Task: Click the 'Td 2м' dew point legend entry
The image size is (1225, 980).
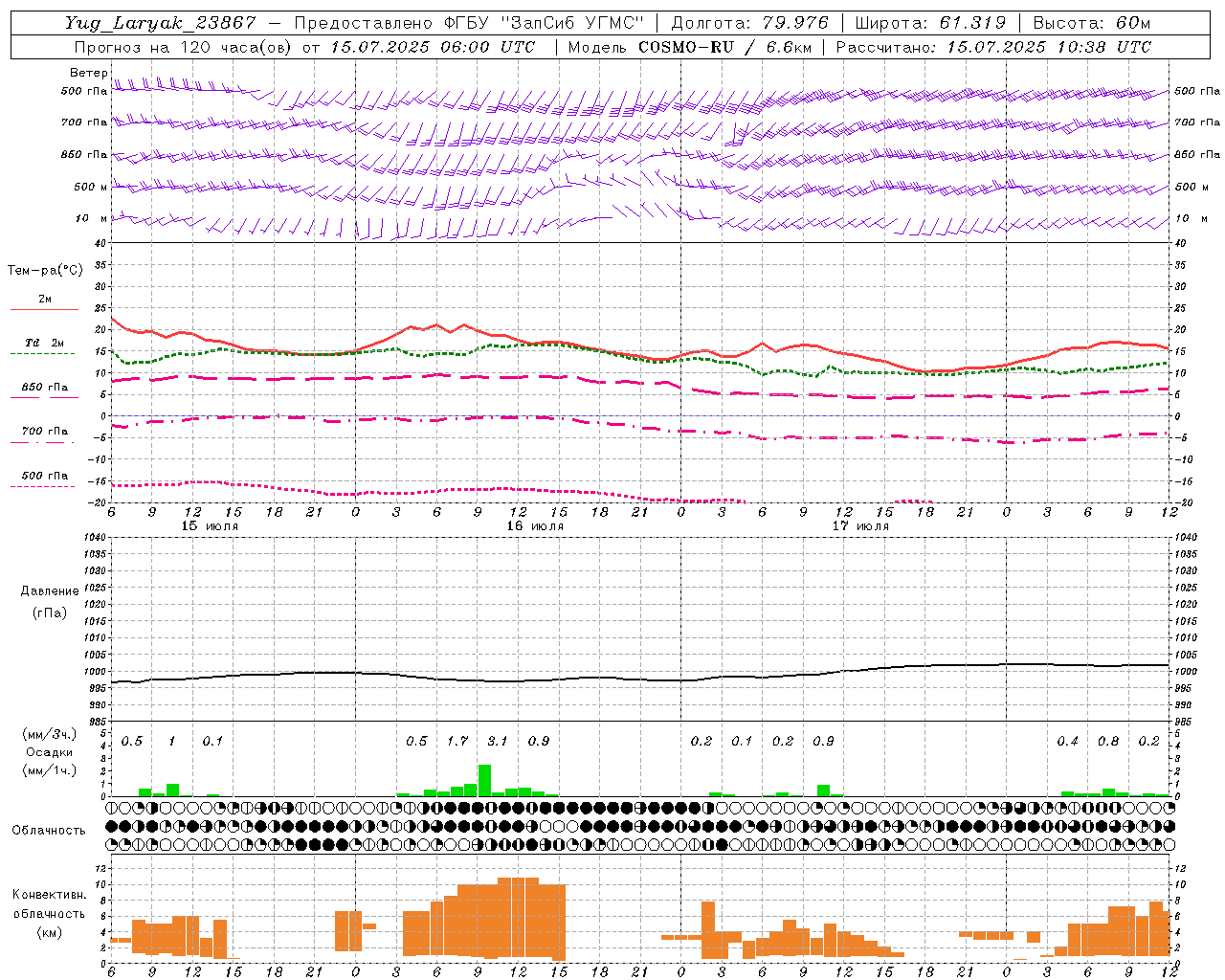Action: point(44,343)
